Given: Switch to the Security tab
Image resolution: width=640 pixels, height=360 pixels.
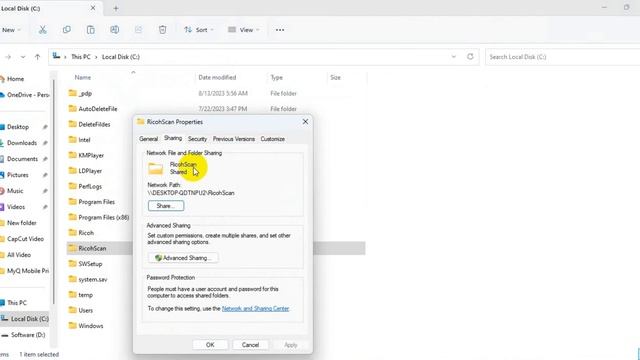Looking at the screenshot, I should click(x=198, y=139).
